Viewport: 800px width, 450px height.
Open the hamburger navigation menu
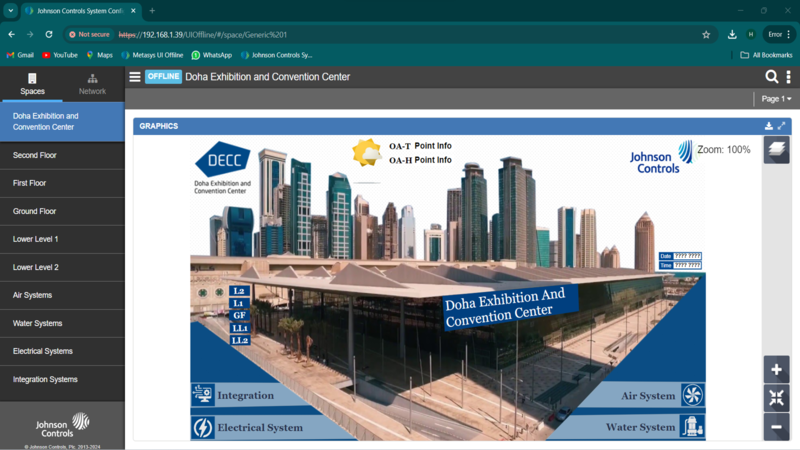point(135,77)
